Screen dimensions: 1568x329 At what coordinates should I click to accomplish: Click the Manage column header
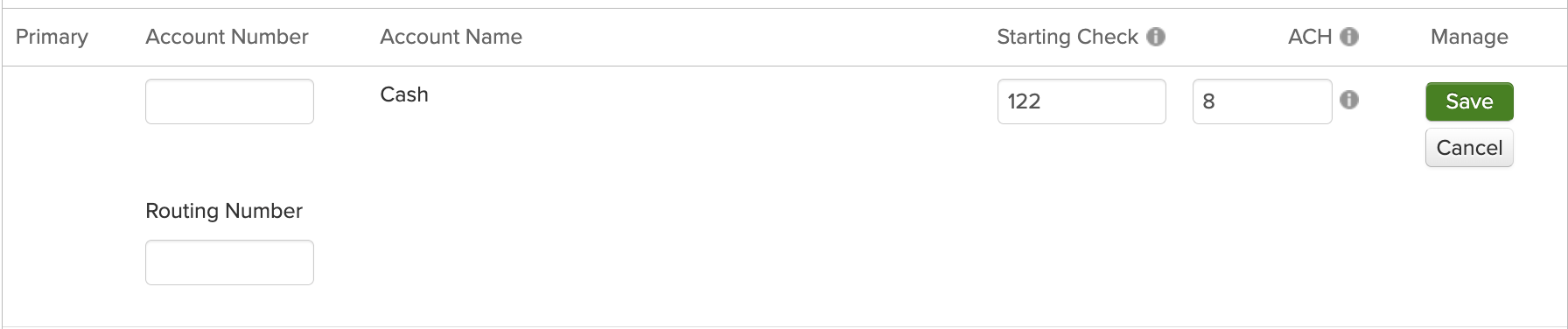click(1469, 37)
